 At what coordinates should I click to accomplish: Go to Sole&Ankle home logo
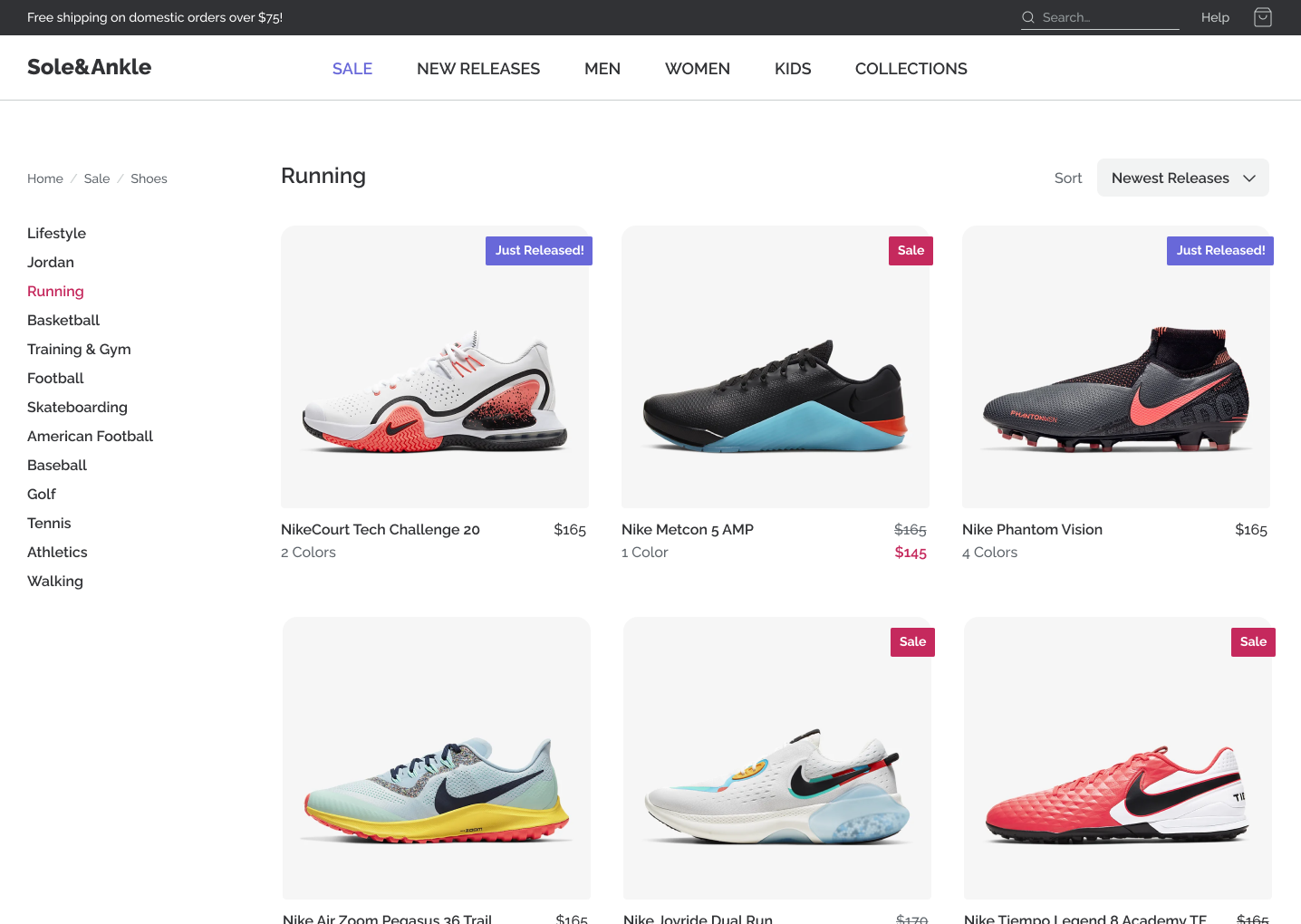[x=89, y=67]
